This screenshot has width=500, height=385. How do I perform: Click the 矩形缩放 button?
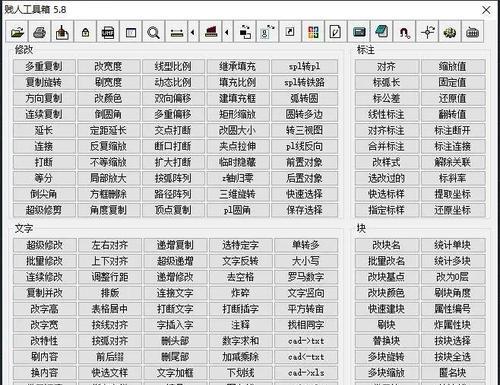click(x=238, y=114)
